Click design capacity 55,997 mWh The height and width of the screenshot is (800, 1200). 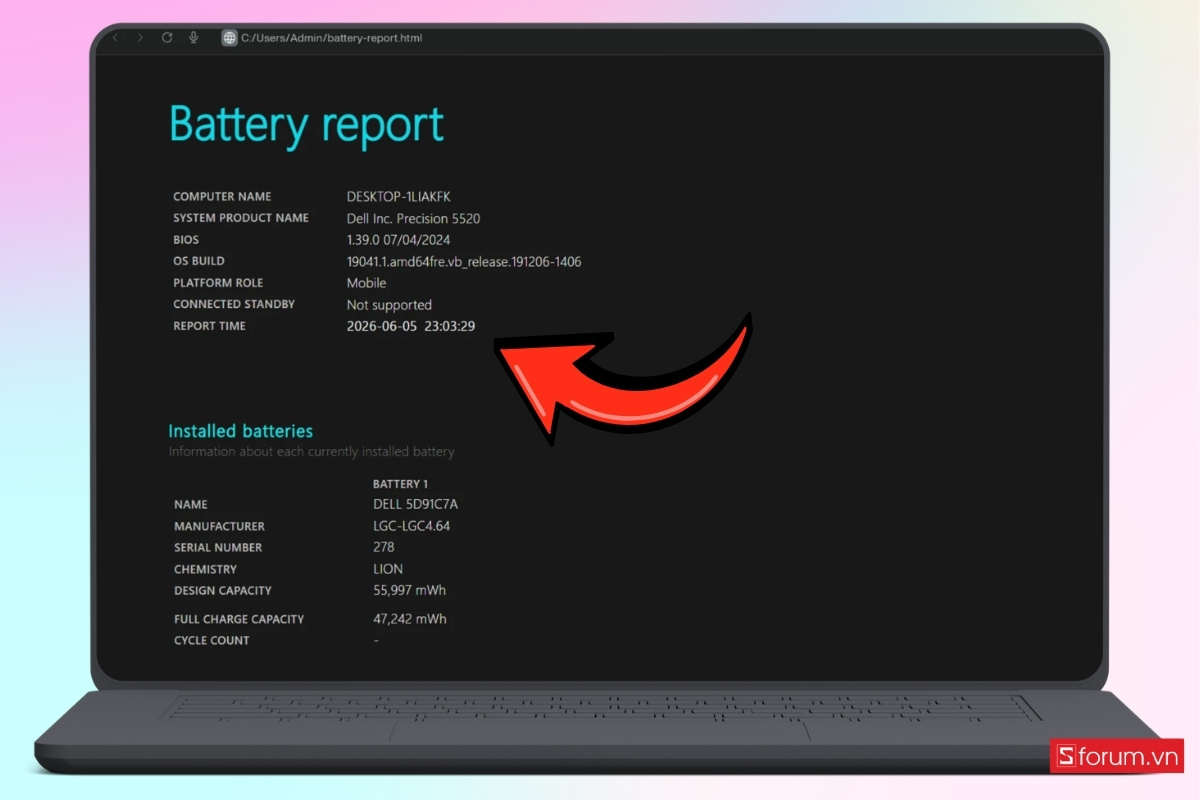pyautogui.click(x=410, y=591)
